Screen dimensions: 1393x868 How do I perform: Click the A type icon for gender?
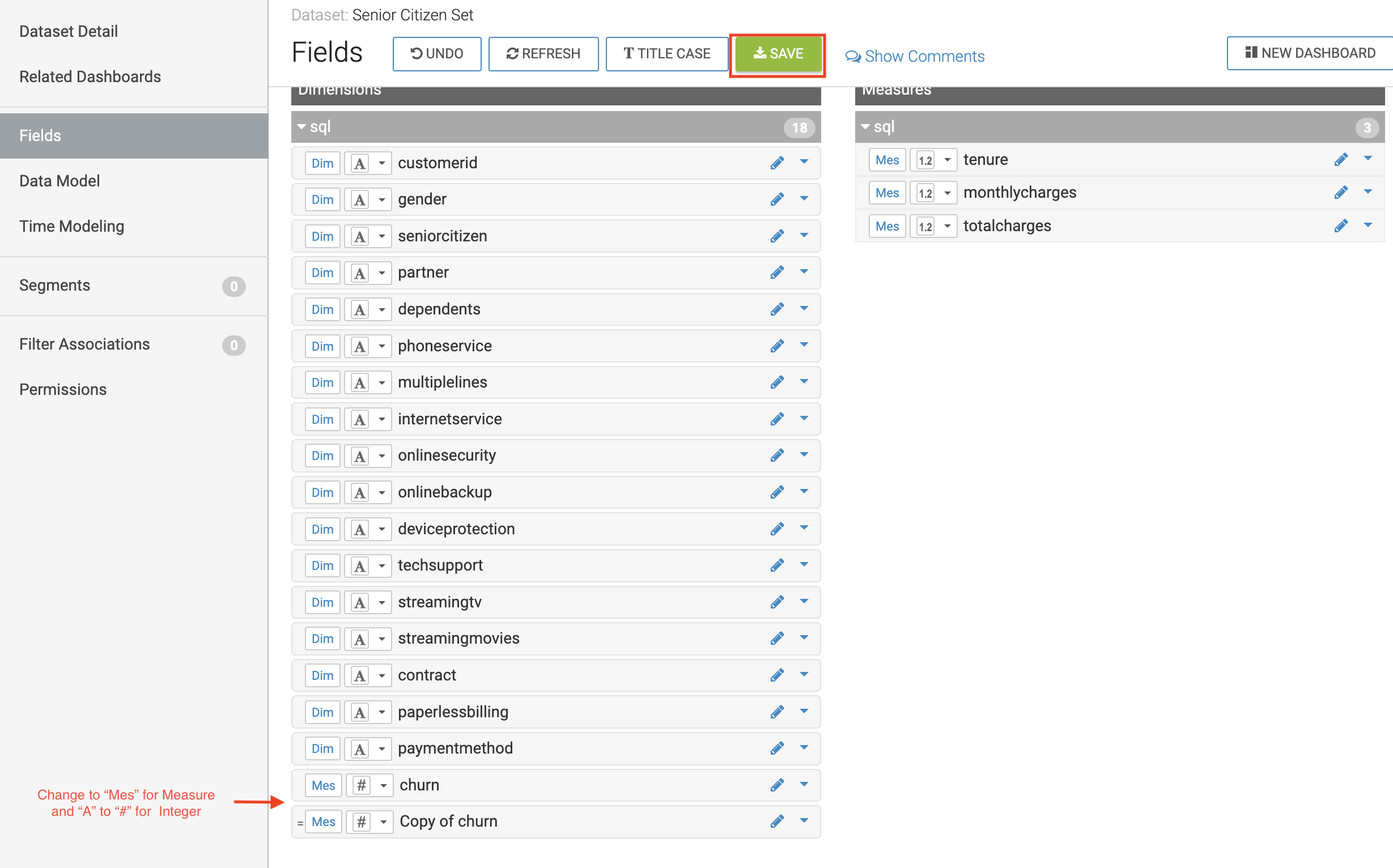tap(359, 200)
